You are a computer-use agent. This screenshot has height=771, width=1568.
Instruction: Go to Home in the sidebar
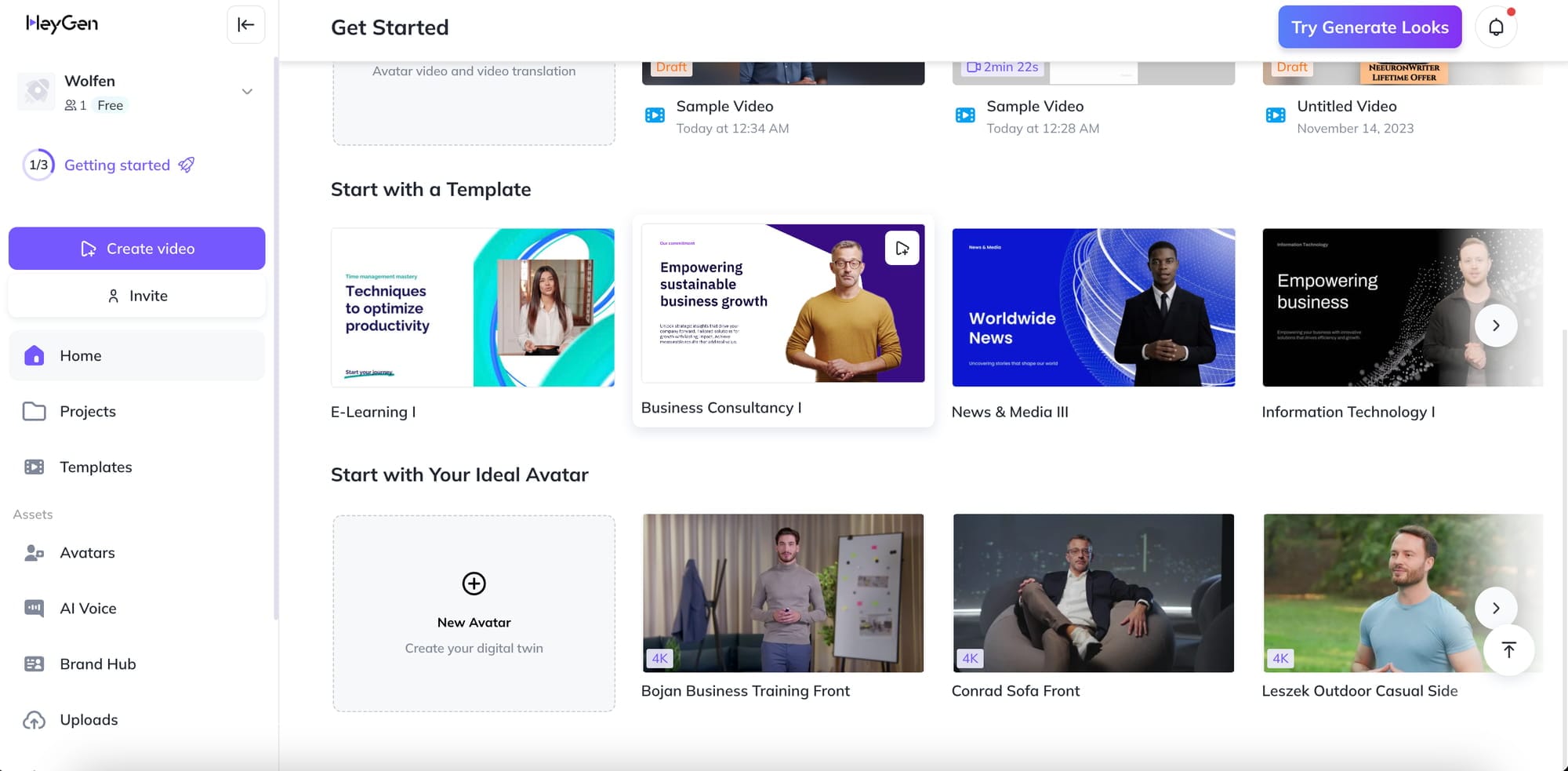coord(137,355)
